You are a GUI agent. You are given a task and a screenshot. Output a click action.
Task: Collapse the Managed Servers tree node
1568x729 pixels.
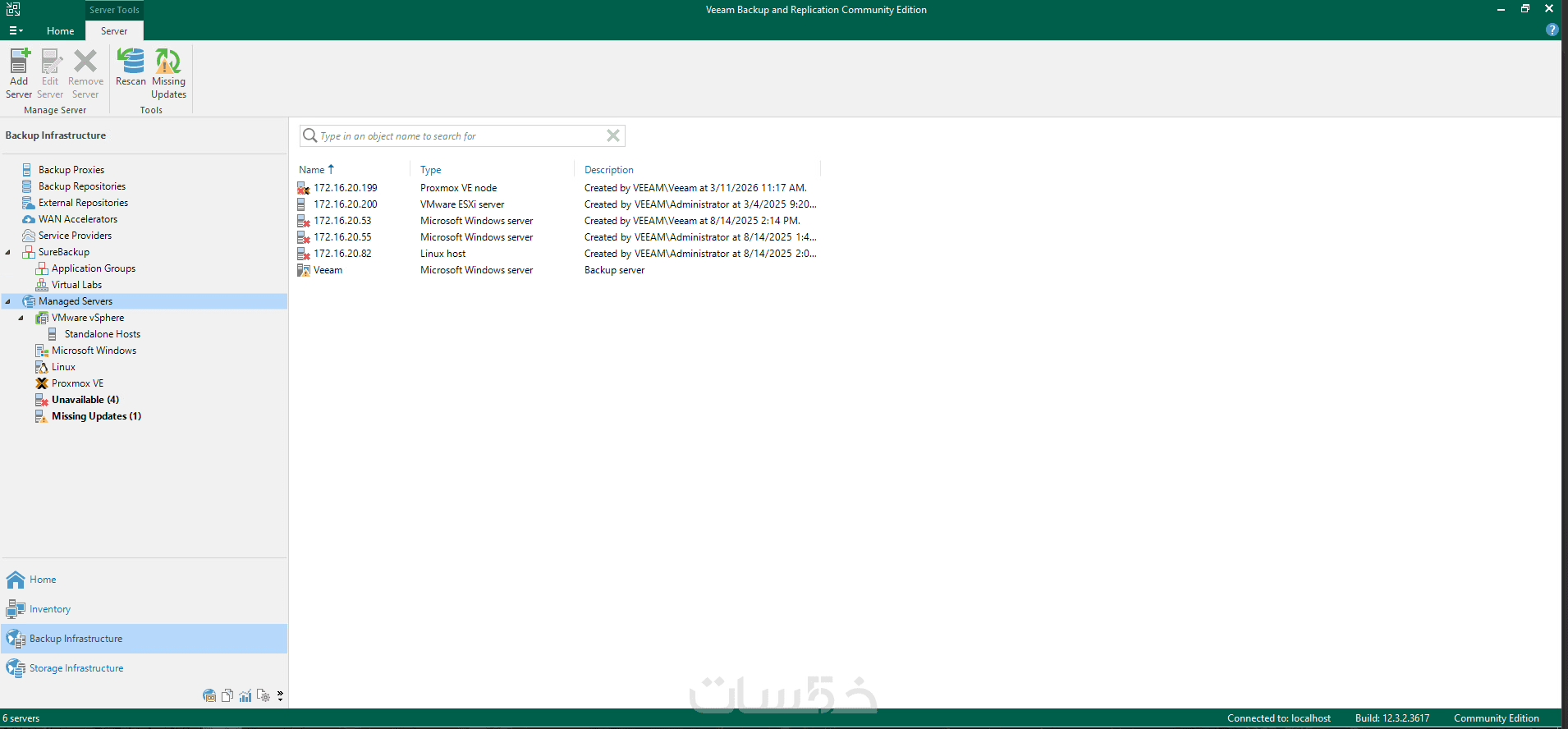(8, 301)
